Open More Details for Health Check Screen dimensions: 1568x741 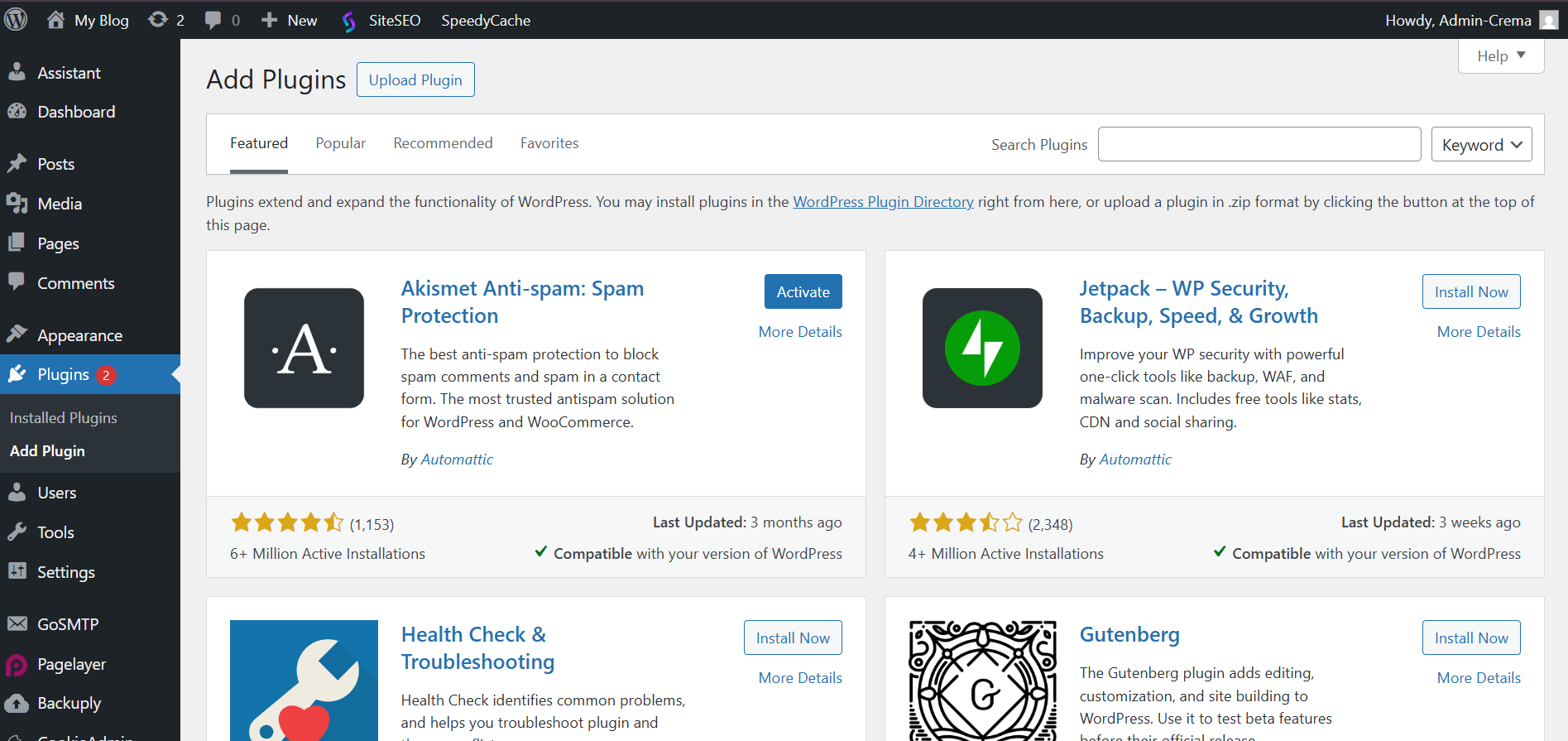click(x=800, y=677)
